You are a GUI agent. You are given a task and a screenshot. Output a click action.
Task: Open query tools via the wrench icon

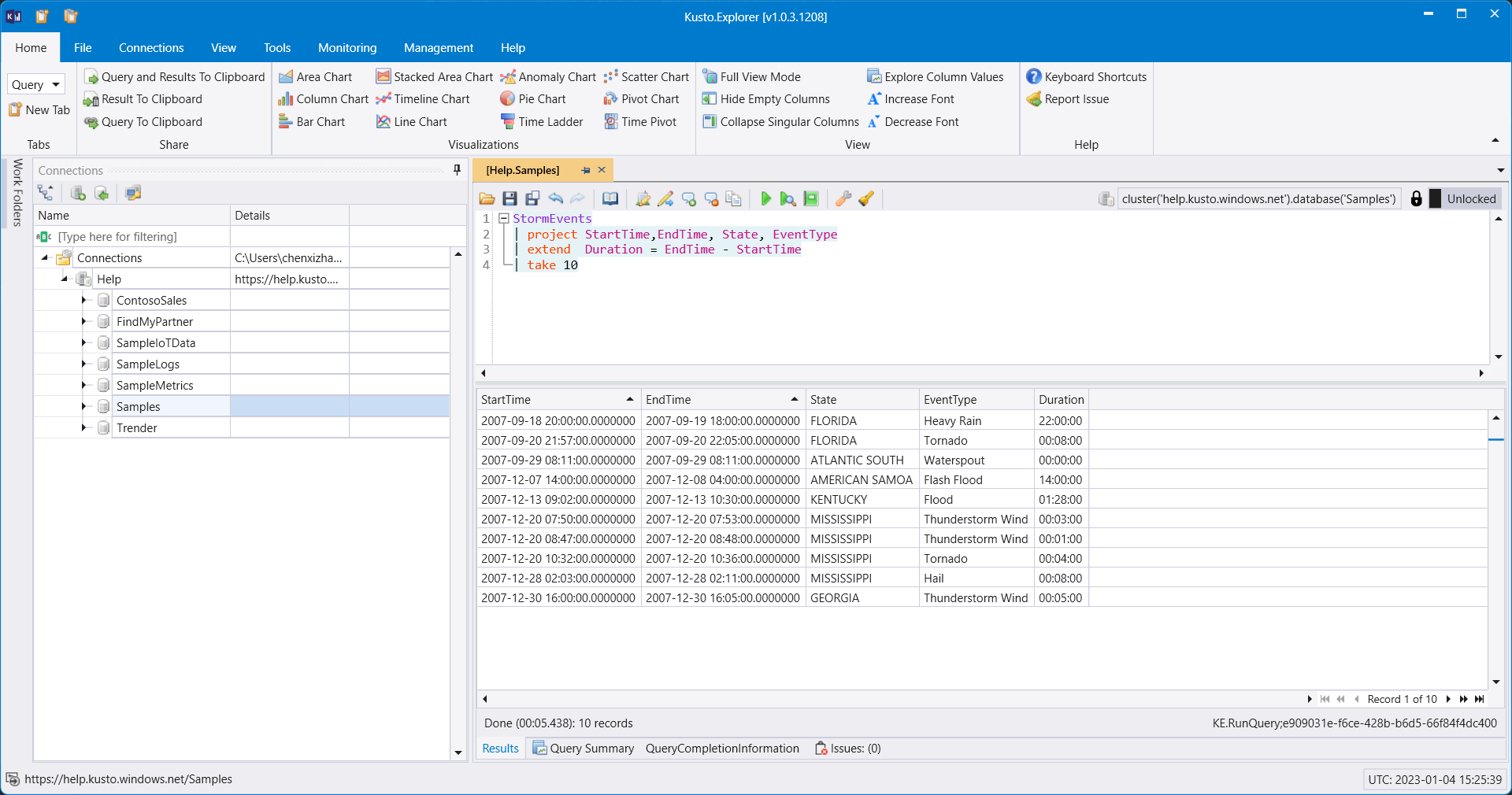click(843, 199)
